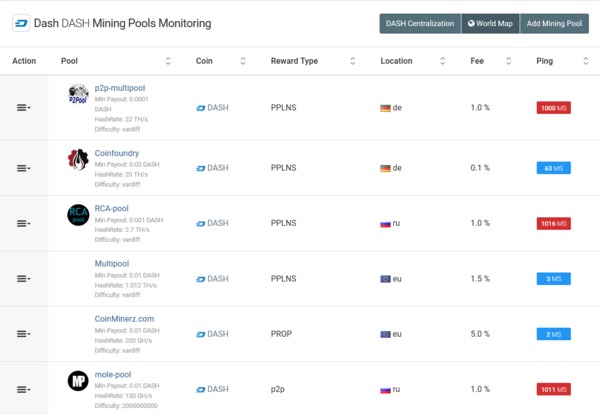
Task: Click the globe icon on World Map button
Action: tap(471, 23)
